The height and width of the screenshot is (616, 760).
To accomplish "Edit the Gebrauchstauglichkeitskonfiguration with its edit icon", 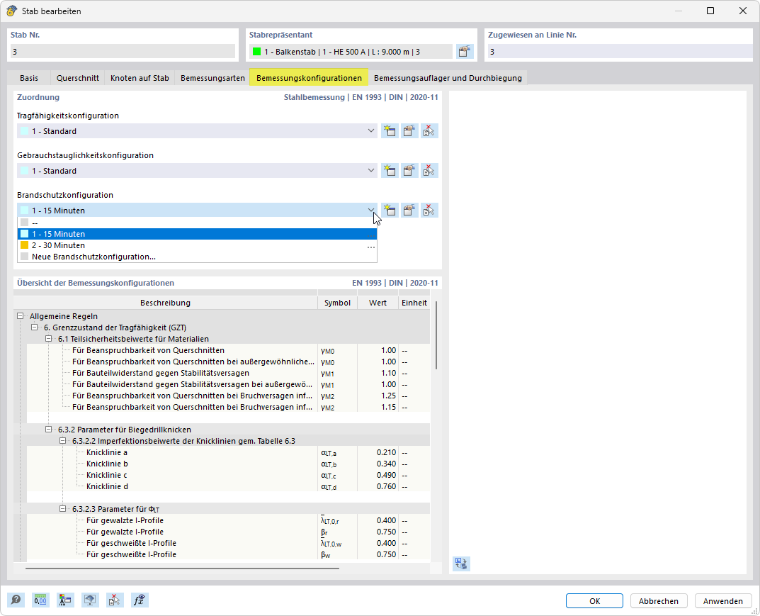I will coord(409,171).
